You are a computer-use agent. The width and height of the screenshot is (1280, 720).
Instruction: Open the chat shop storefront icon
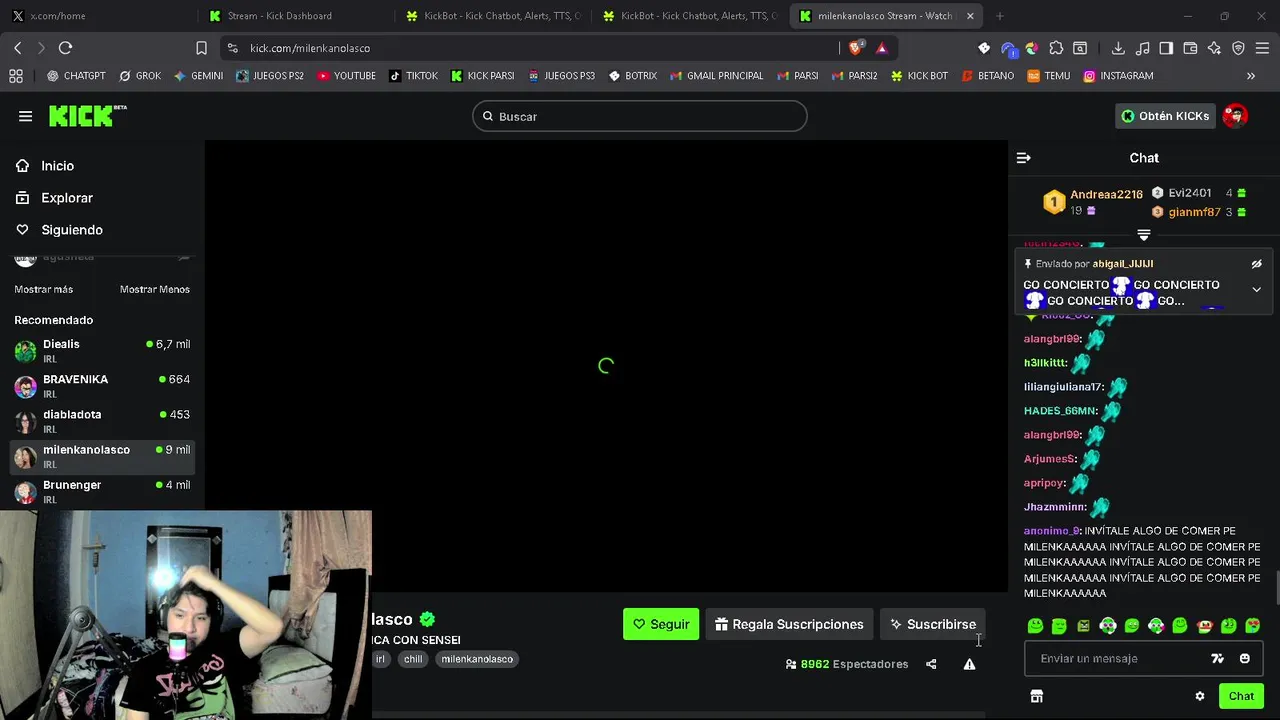coord(1036,696)
